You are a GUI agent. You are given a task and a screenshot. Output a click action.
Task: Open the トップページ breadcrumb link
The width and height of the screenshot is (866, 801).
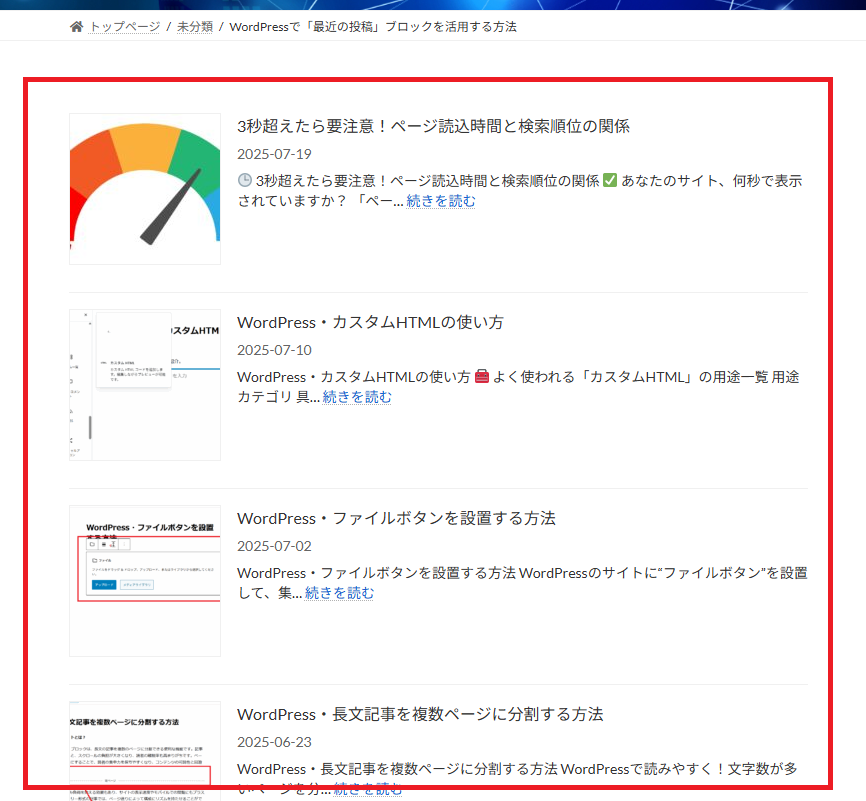pos(125,27)
